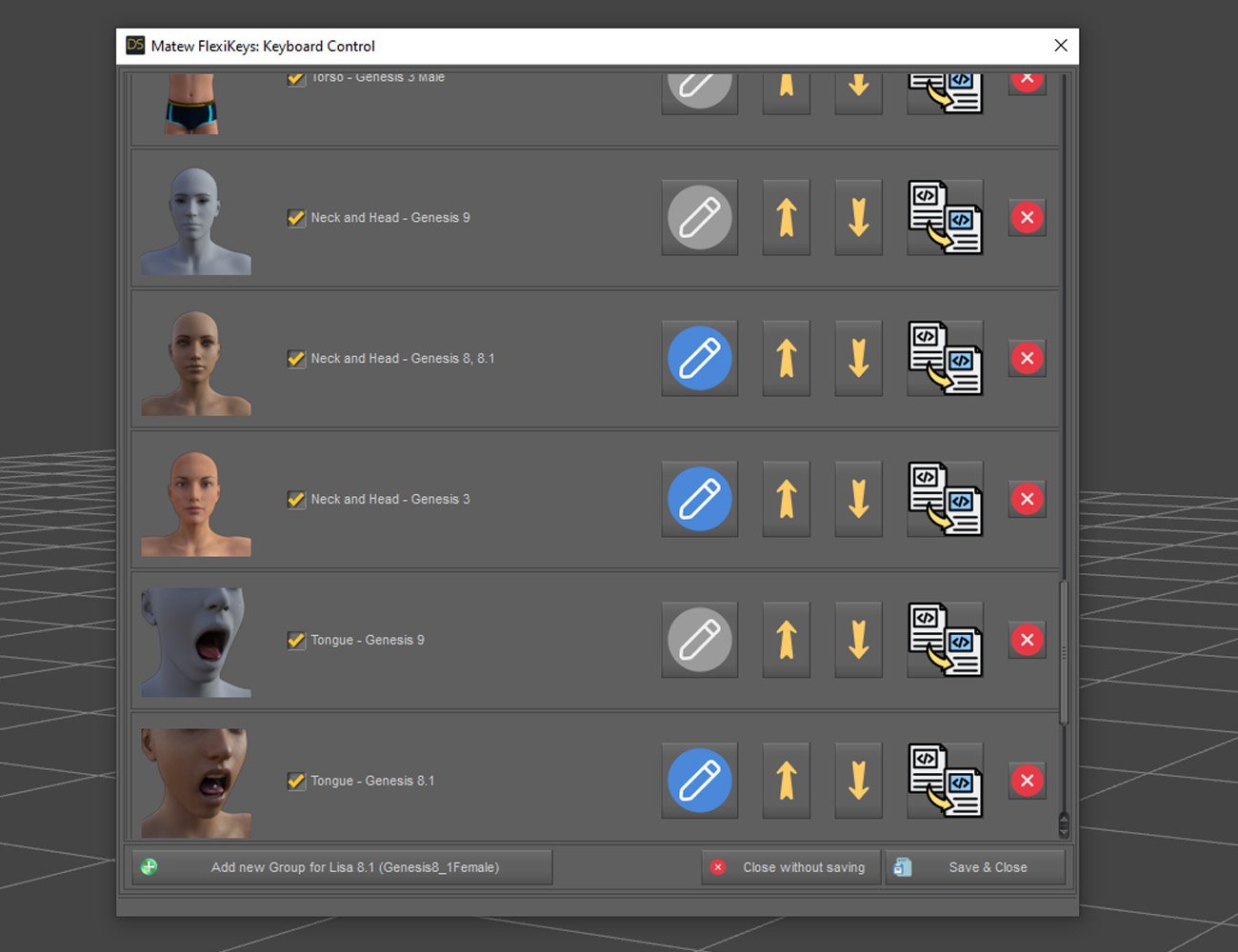Click Add new Group for Lisa 8.1
Image resolution: width=1238 pixels, height=952 pixels.
342,867
